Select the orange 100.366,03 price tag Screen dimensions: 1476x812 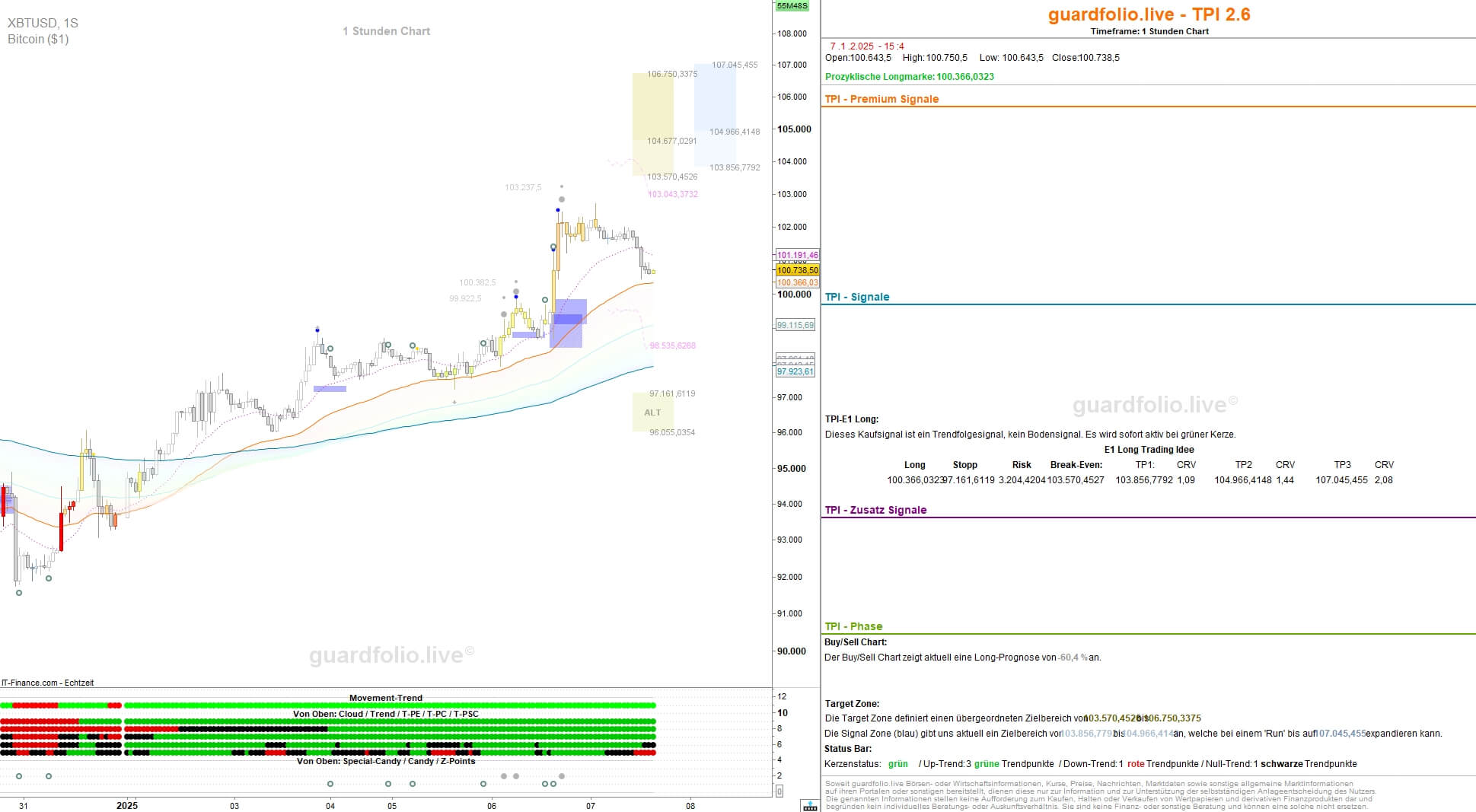tap(797, 282)
